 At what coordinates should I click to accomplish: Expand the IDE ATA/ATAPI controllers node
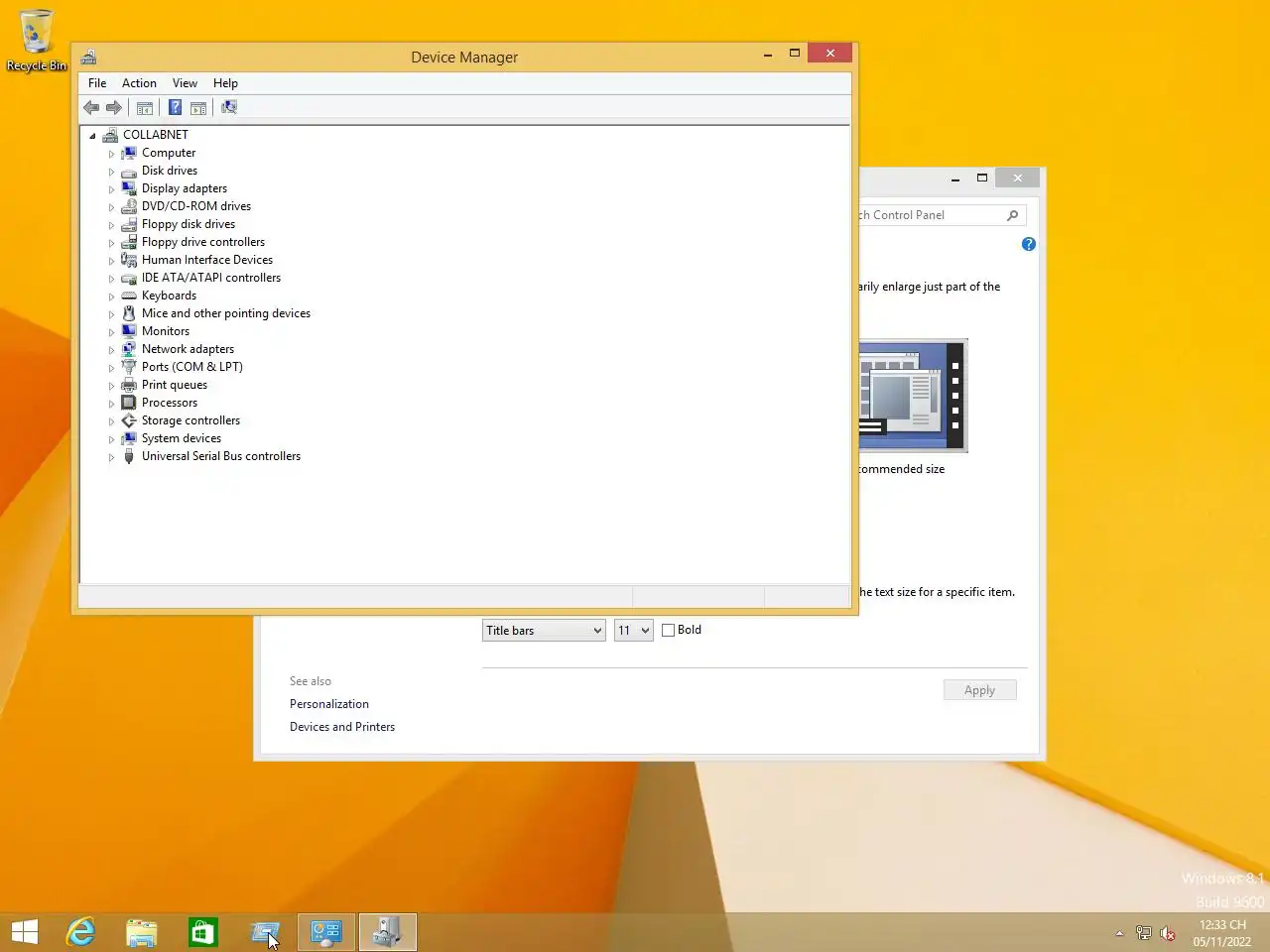tap(111, 279)
